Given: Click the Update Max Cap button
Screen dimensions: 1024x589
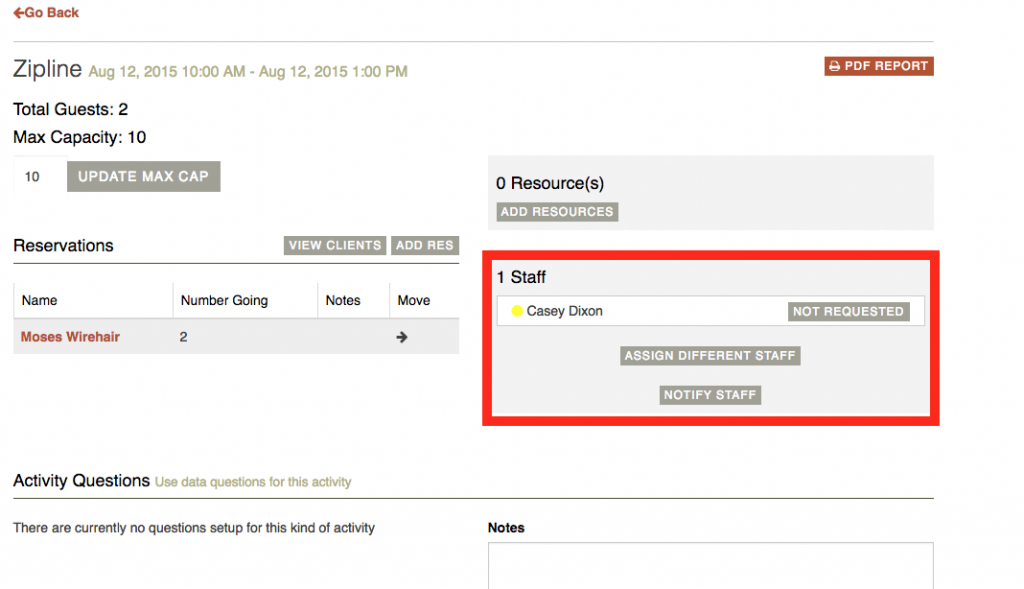Looking at the screenshot, I should 143,176.
